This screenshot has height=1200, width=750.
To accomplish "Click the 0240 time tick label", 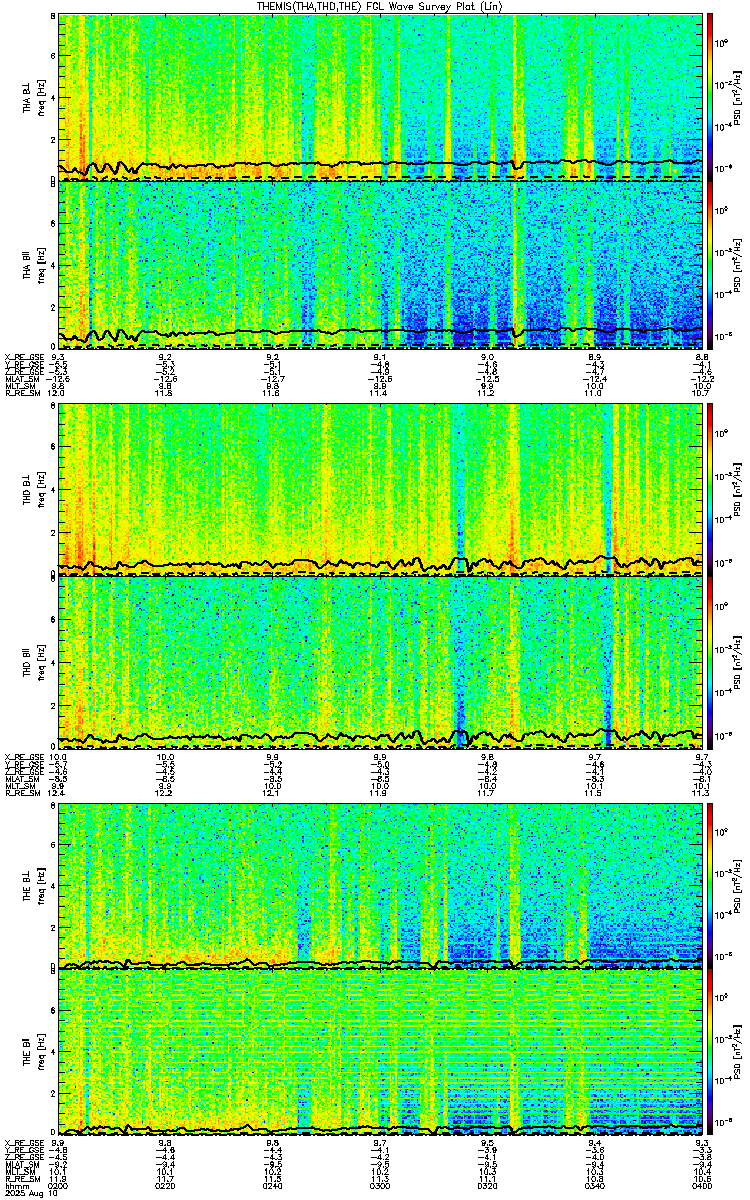I will pos(273,1185).
